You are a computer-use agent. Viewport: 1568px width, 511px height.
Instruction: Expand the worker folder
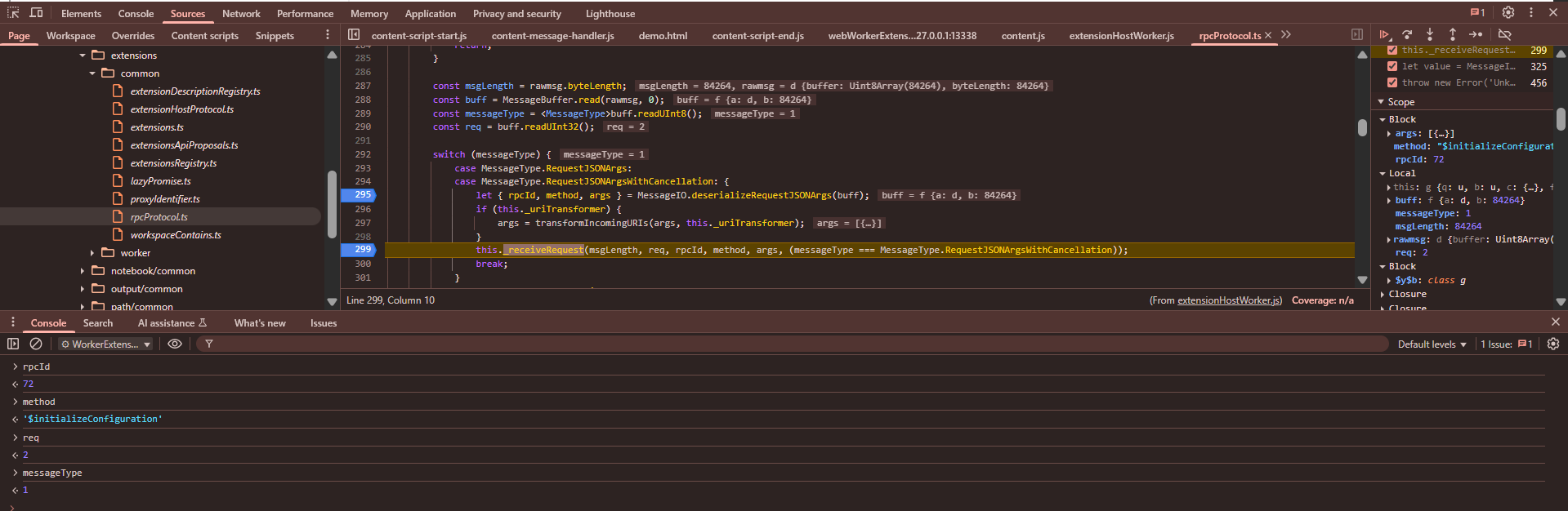(x=92, y=253)
